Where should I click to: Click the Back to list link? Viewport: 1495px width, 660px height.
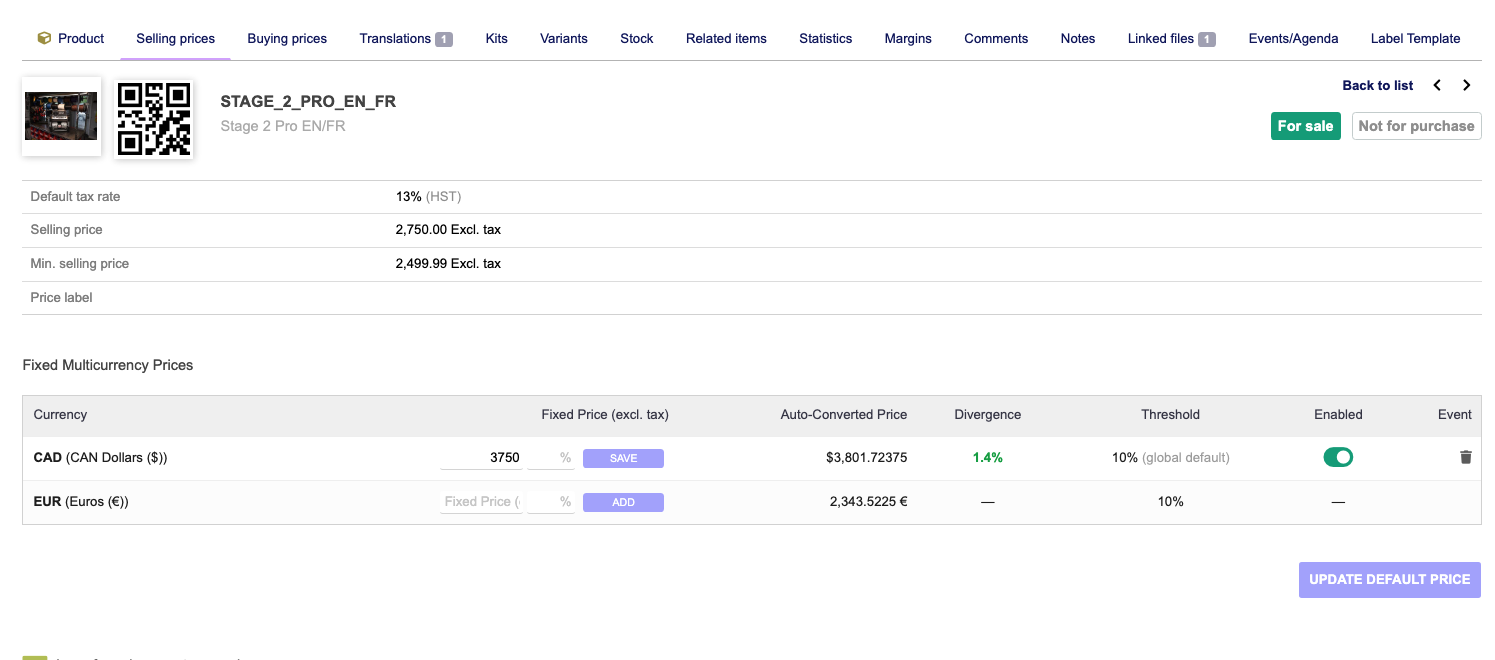[x=1377, y=85]
